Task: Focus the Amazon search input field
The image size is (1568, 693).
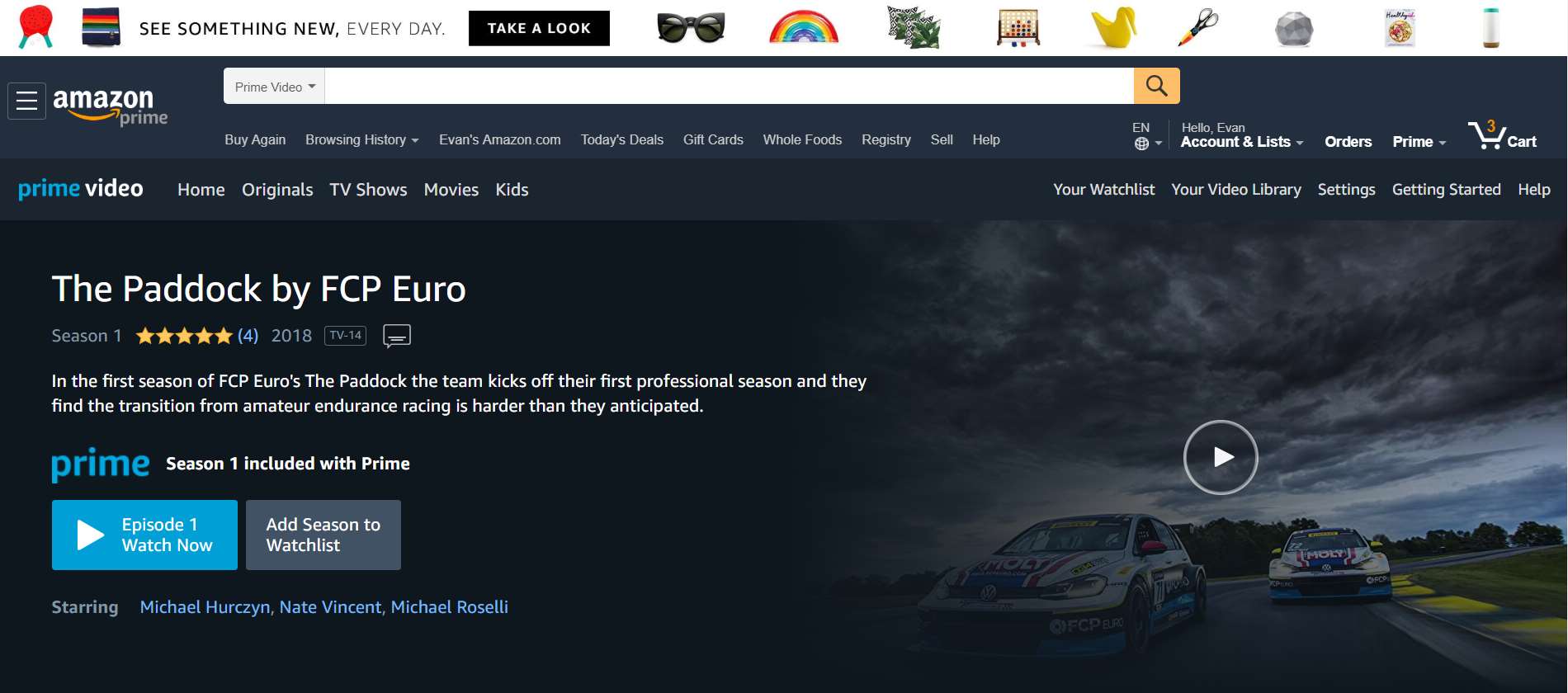Action: (x=729, y=86)
